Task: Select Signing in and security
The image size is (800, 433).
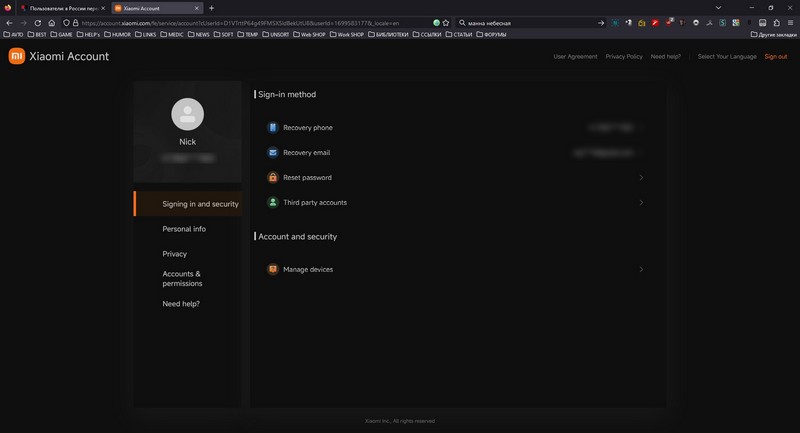Action: click(x=188, y=203)
